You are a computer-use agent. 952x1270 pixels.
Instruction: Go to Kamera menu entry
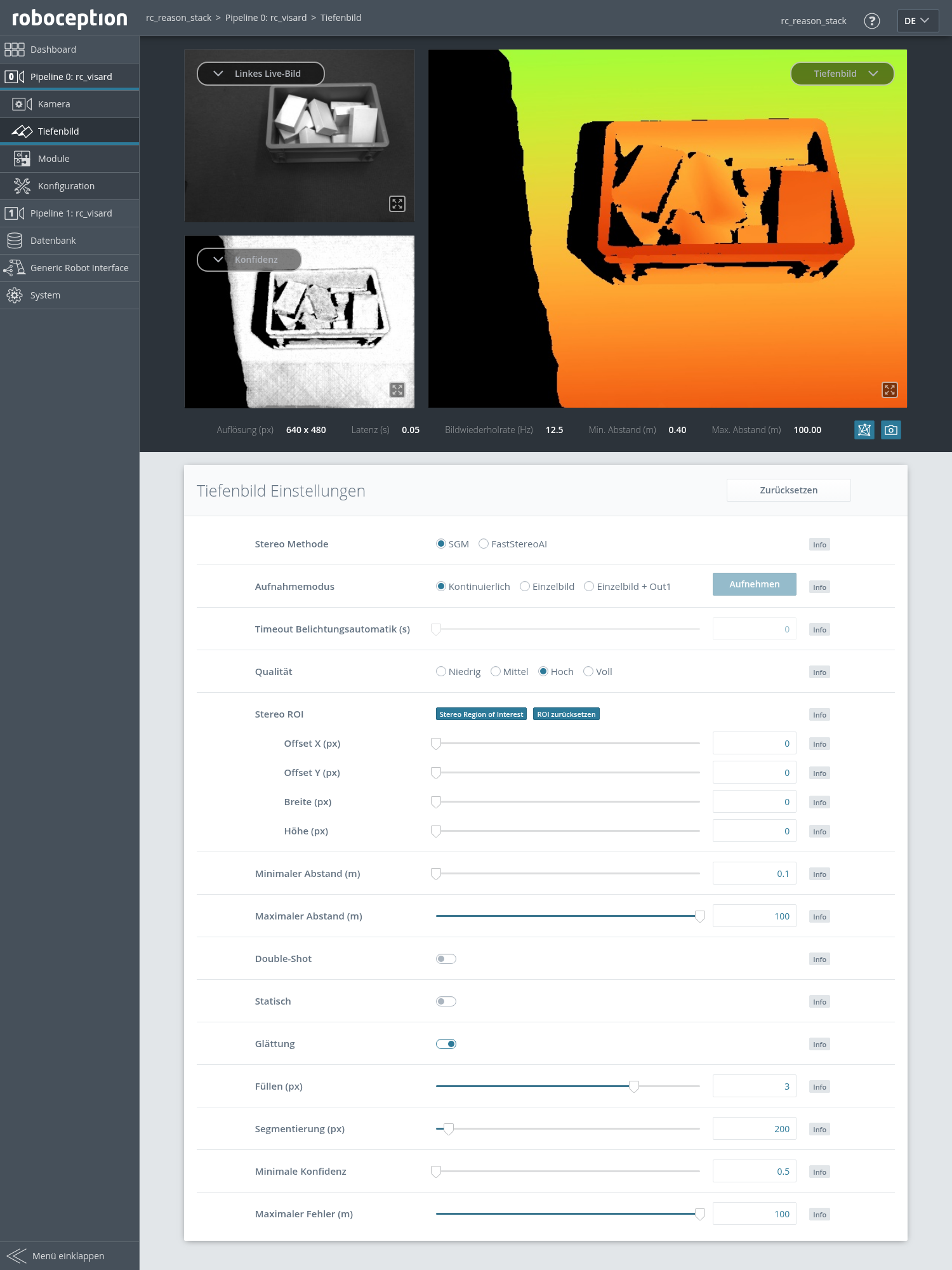coord(69,104)
